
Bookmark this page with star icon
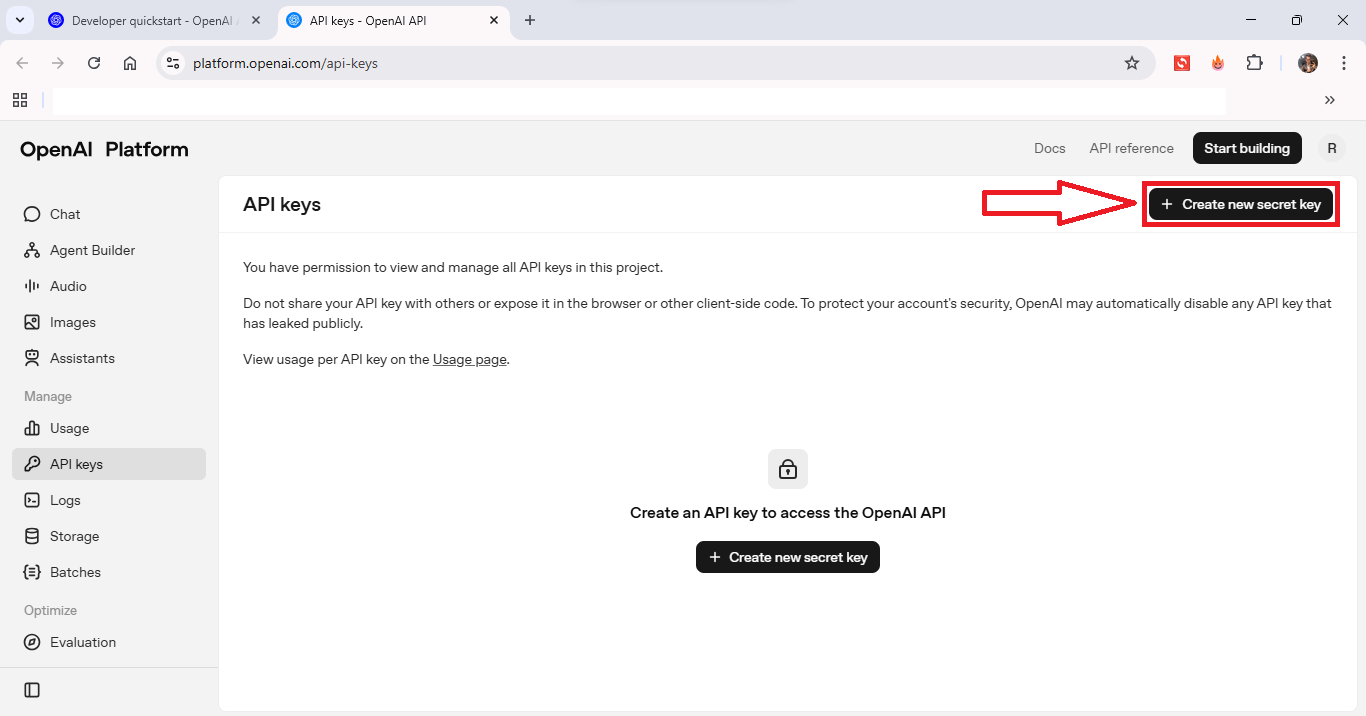(1132, 63)
